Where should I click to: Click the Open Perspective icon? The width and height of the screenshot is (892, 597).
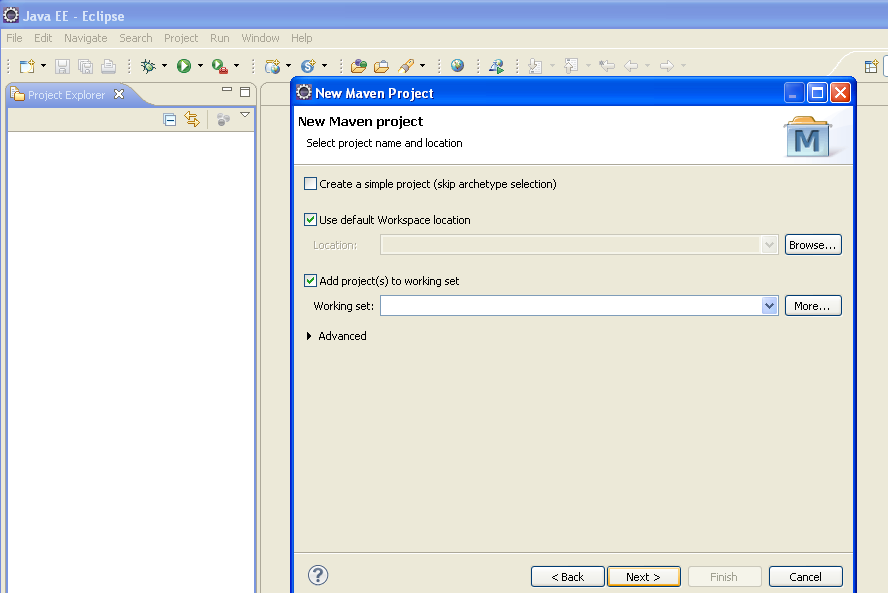coord(871,67)
